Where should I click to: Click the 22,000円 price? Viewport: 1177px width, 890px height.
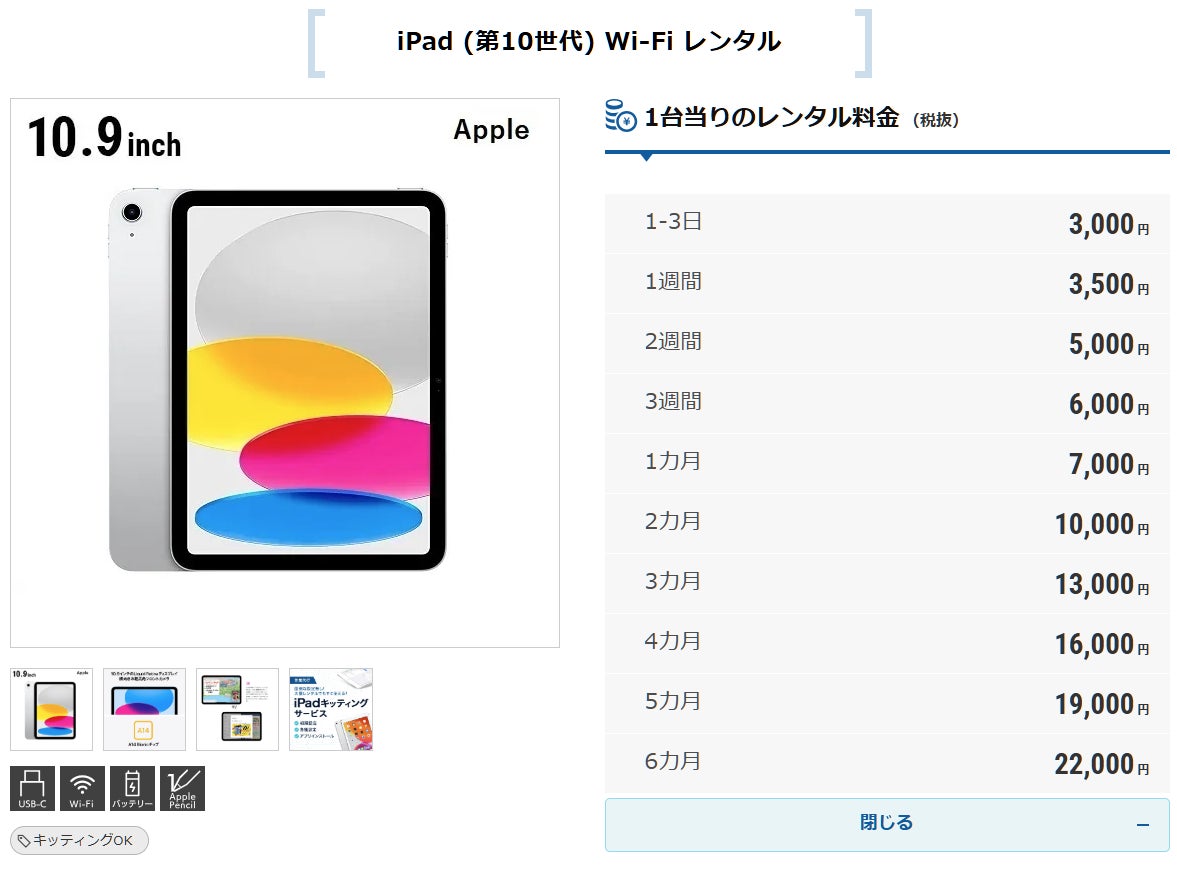click(1102, 765)
